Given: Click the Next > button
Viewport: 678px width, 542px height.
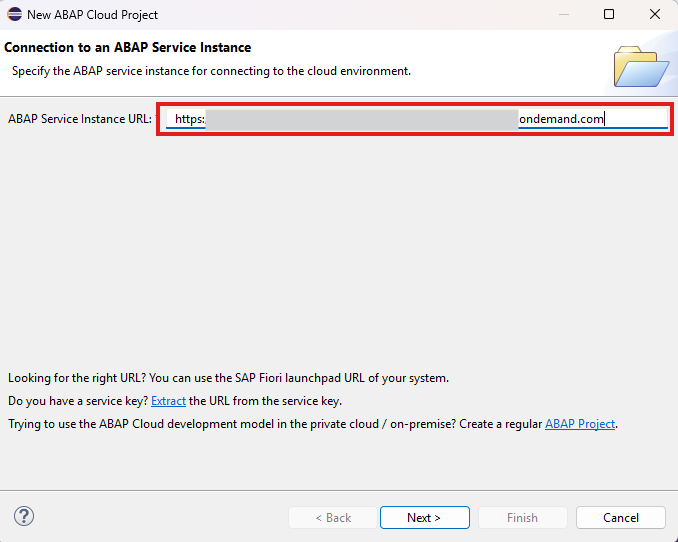Looking at the screenshot, I should click(425, 517).
